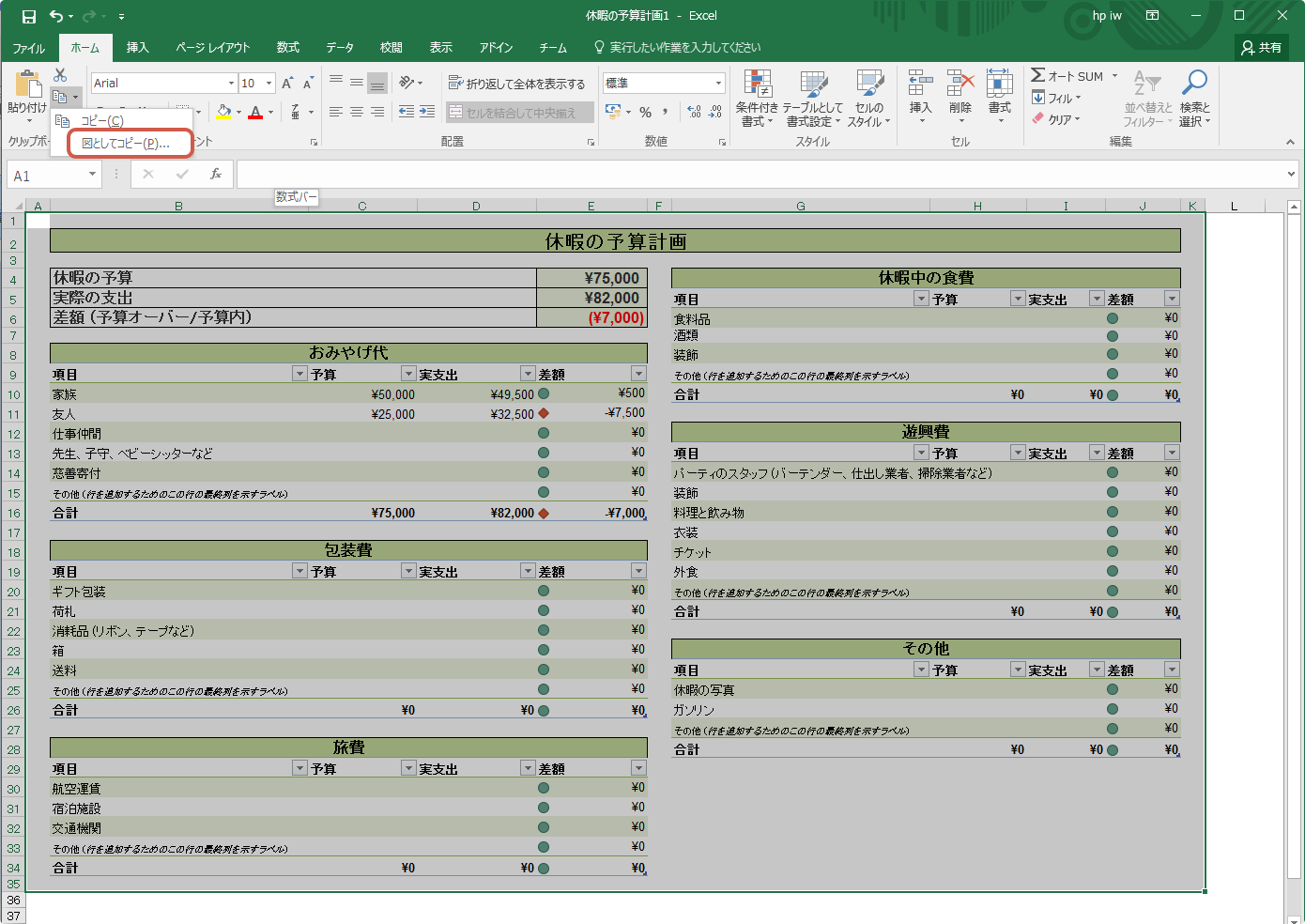Viewport: 1305px width, 924px height.
Task: Click the オート SUM button
Action: 1068,76
